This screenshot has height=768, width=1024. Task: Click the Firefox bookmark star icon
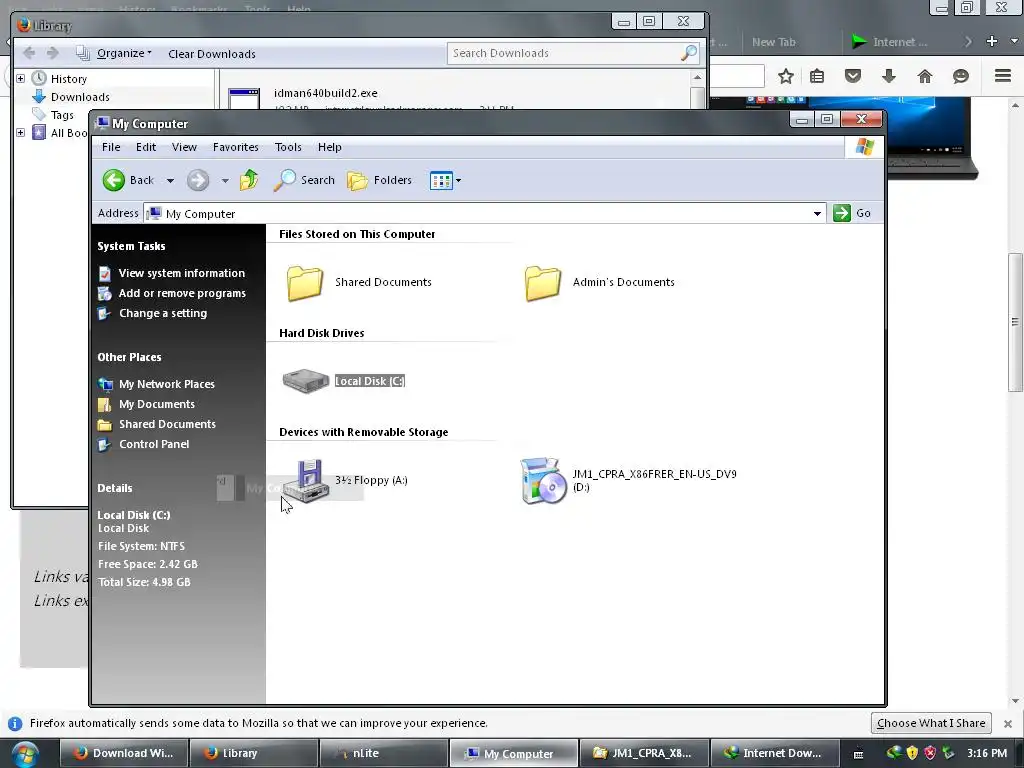[x=786, y=76]
